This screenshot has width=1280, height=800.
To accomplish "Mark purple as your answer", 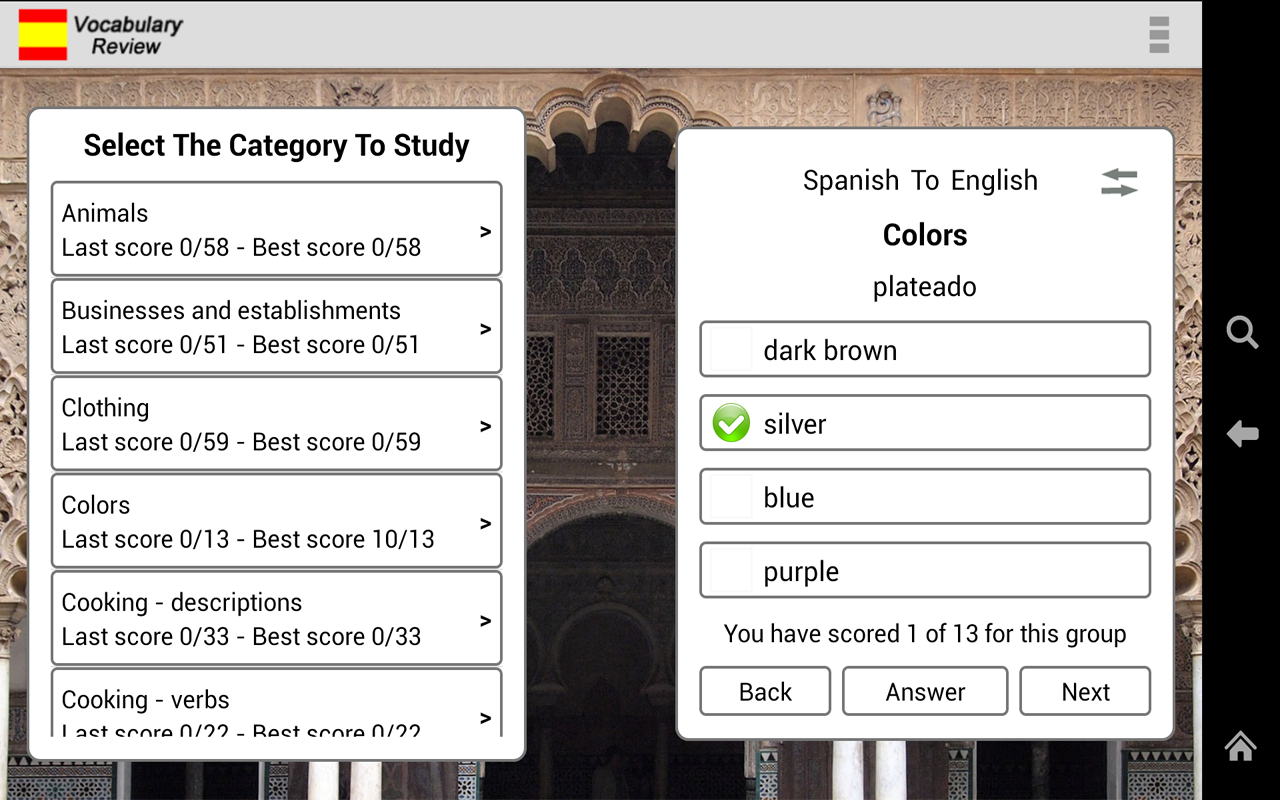I will coord(729,570).
